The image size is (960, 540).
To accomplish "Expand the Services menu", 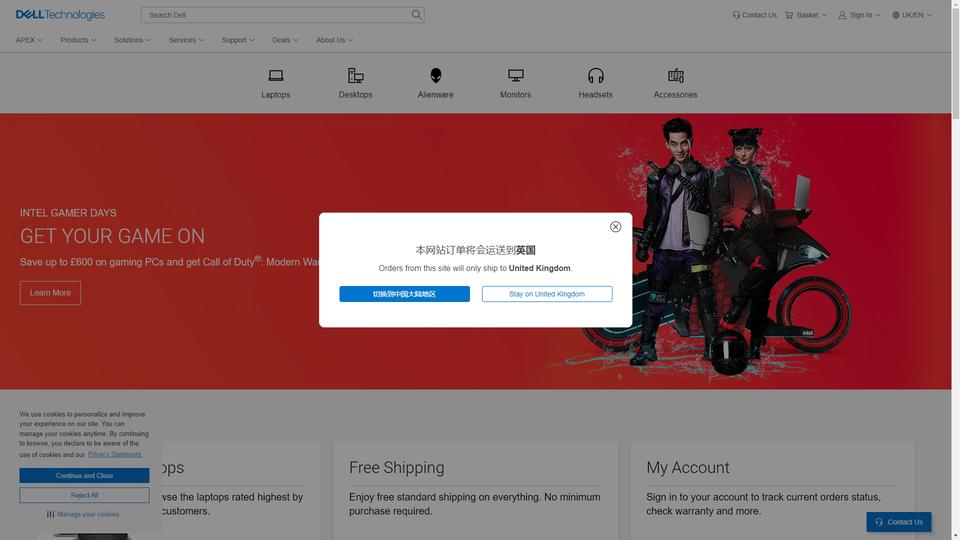I will point(186,40).
